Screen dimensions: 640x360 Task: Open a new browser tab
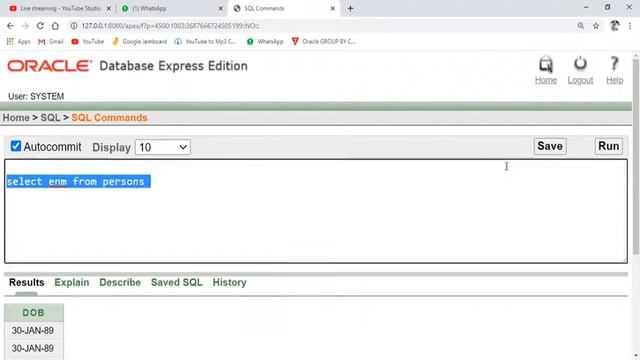click(x=350, y=8)
